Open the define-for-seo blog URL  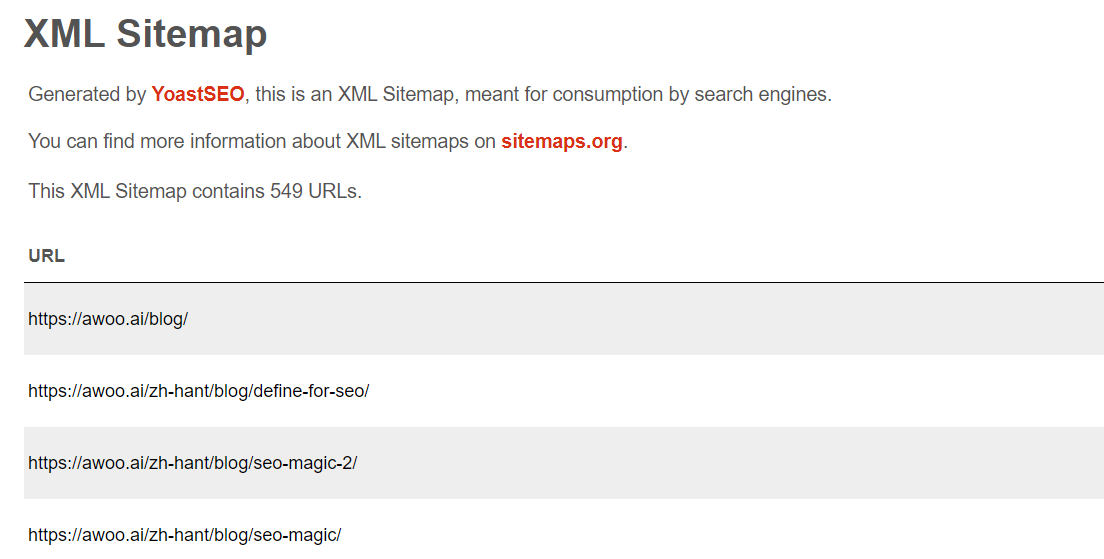coord(199,391)
